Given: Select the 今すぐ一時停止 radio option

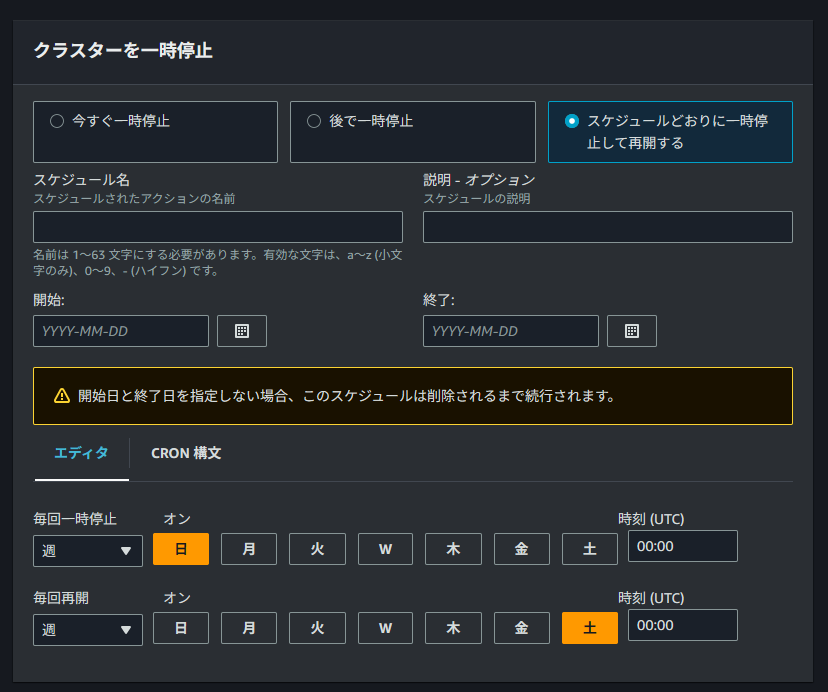Looking at the screenshot, I should pos(57,120).
